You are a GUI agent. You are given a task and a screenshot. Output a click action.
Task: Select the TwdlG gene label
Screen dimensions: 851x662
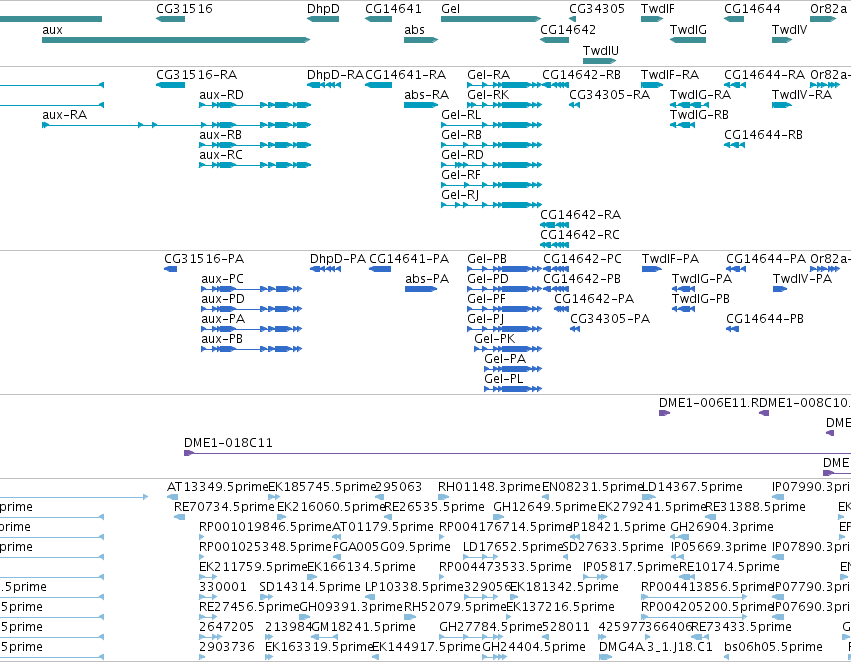[688, 30]
